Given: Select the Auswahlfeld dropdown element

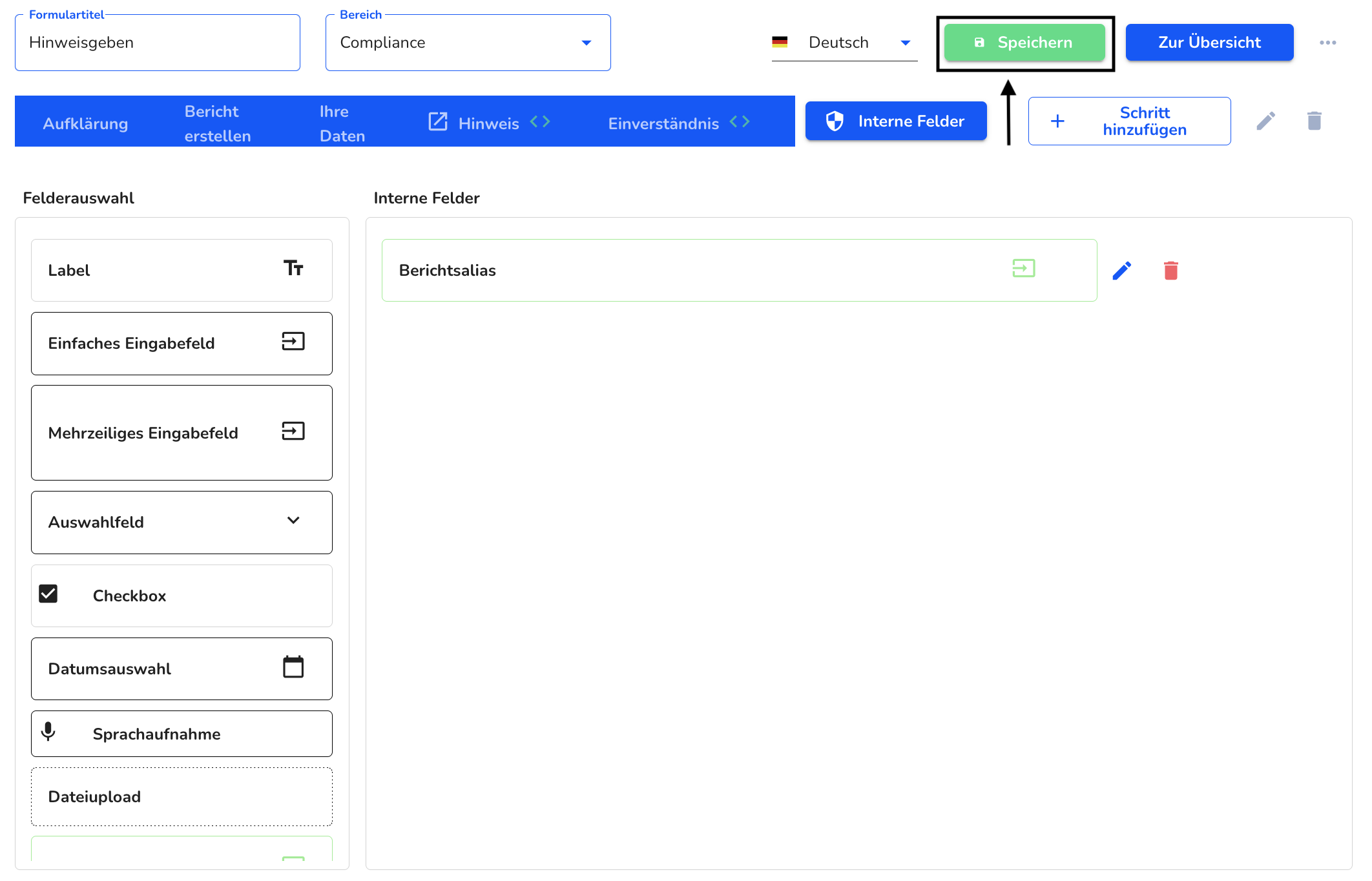Looking at the screenshot, I should pyautogui.click(x=182, y=522).
